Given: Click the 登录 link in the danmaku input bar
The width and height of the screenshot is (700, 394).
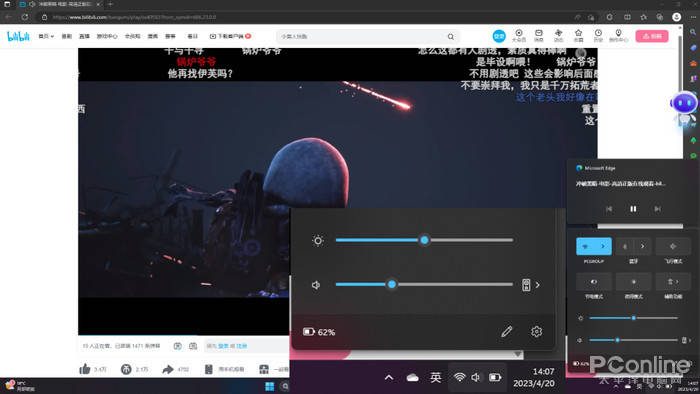Looking at the screenshot, I should tap(223, 346).
